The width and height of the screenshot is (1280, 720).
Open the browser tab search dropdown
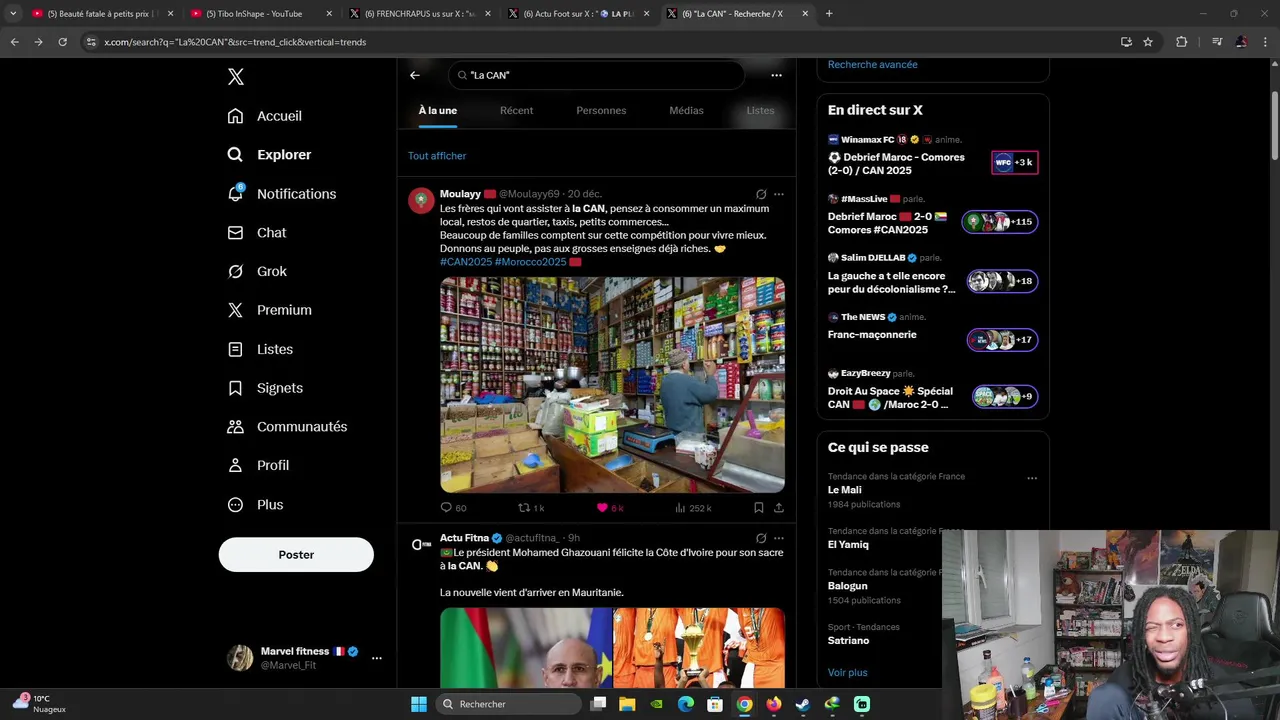tap(13, 14)
